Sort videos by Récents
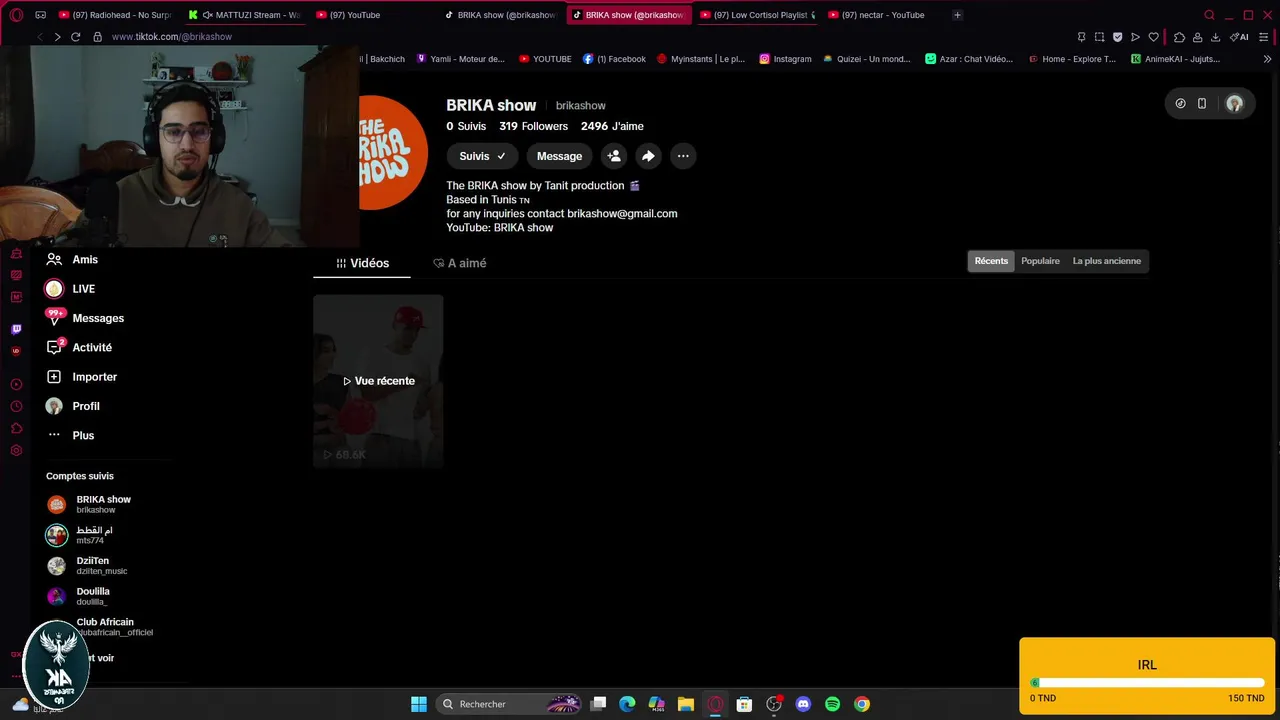 point(991,261)
